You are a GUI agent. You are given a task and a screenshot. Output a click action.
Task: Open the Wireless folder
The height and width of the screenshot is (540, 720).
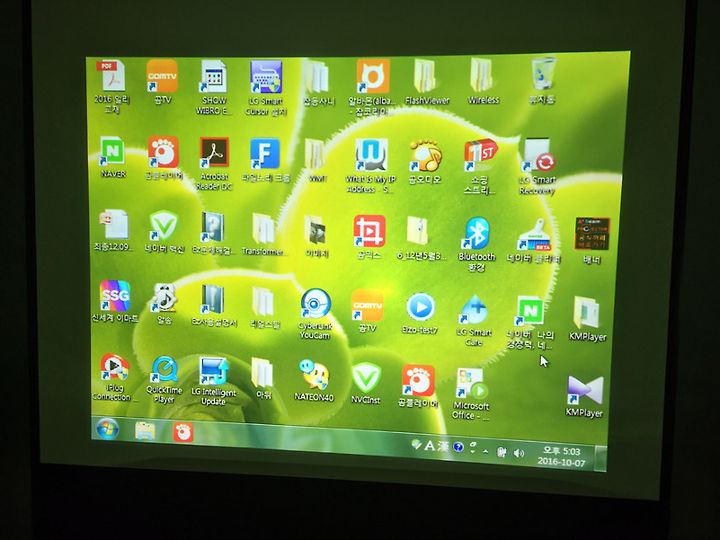483,81
